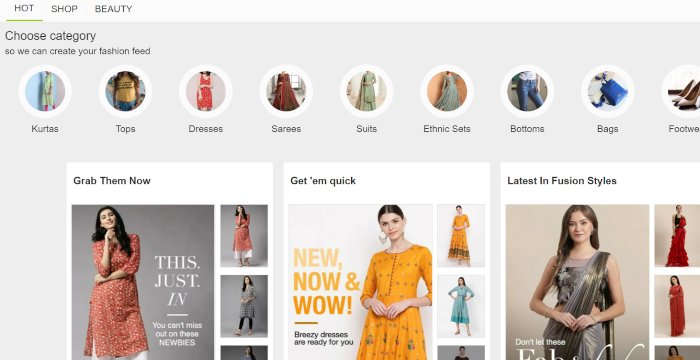Select the Sarees category circle
This screenshot has width=700, height=360.
point(286,91)
